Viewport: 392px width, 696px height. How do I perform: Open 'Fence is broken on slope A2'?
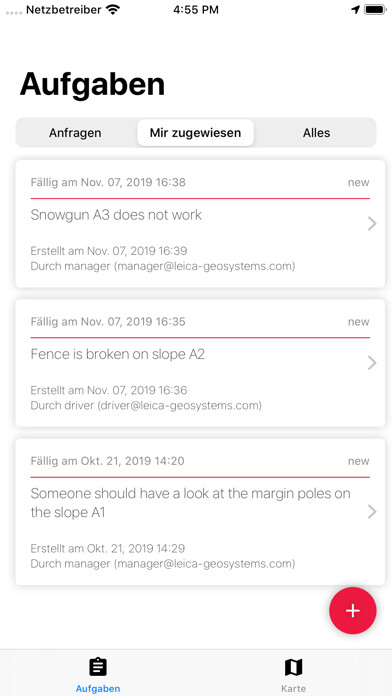(x=118, y=354)
